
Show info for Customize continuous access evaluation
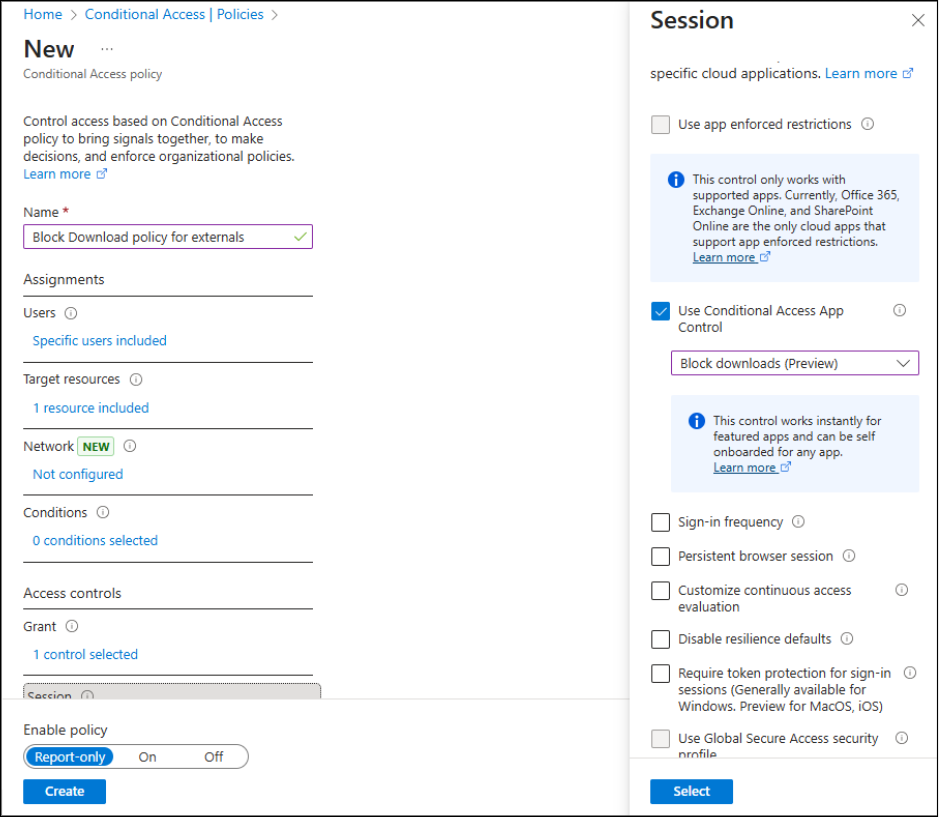pyautogui.click(x=901, y=590)
